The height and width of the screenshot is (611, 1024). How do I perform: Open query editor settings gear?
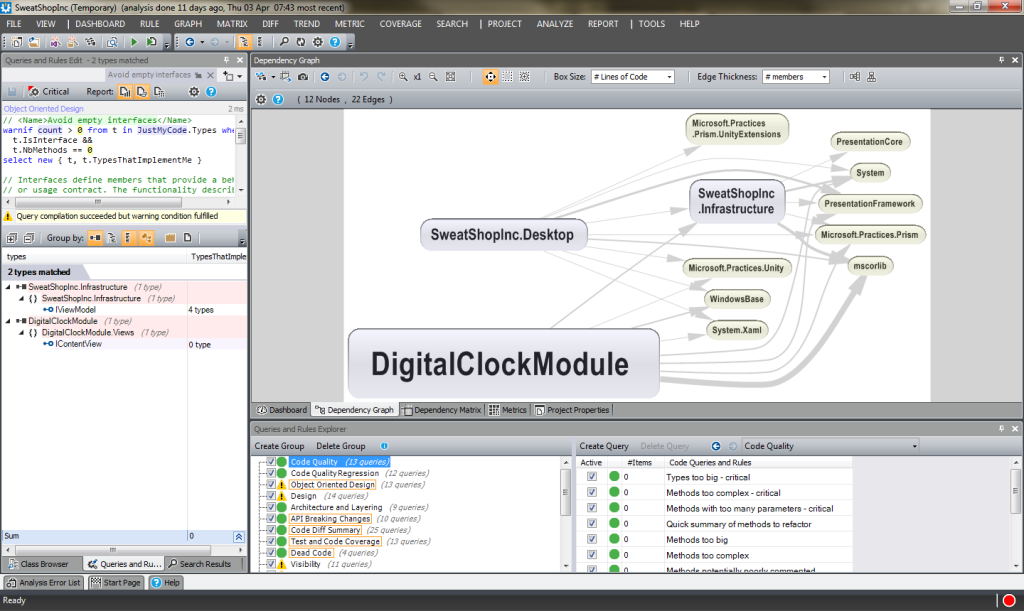[x=194, y=91]
